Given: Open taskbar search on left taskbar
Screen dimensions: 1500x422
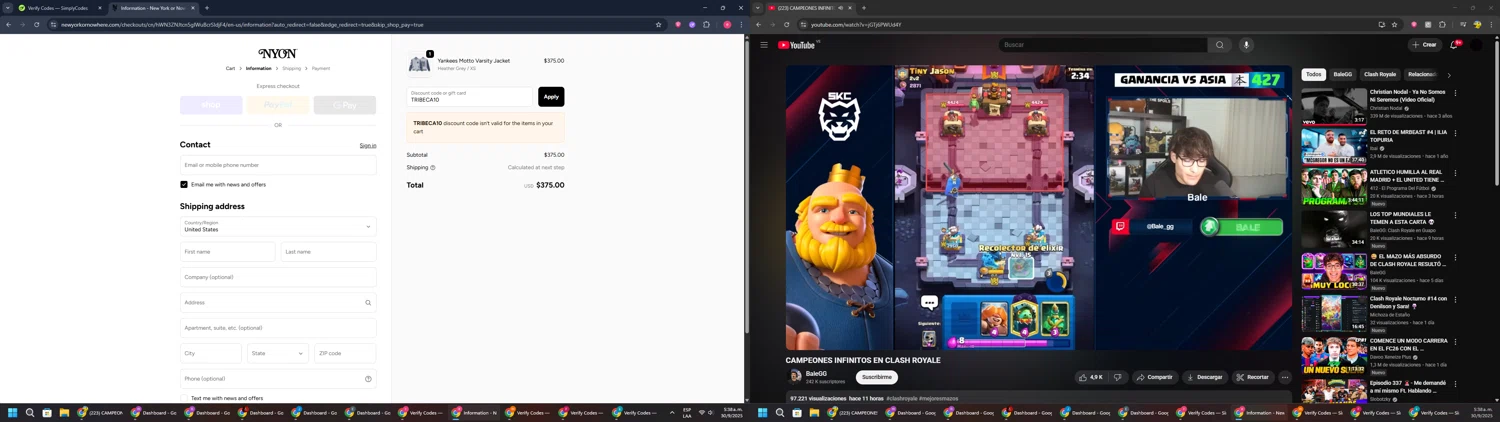Looking at the screenshot, I should [30, 412].
